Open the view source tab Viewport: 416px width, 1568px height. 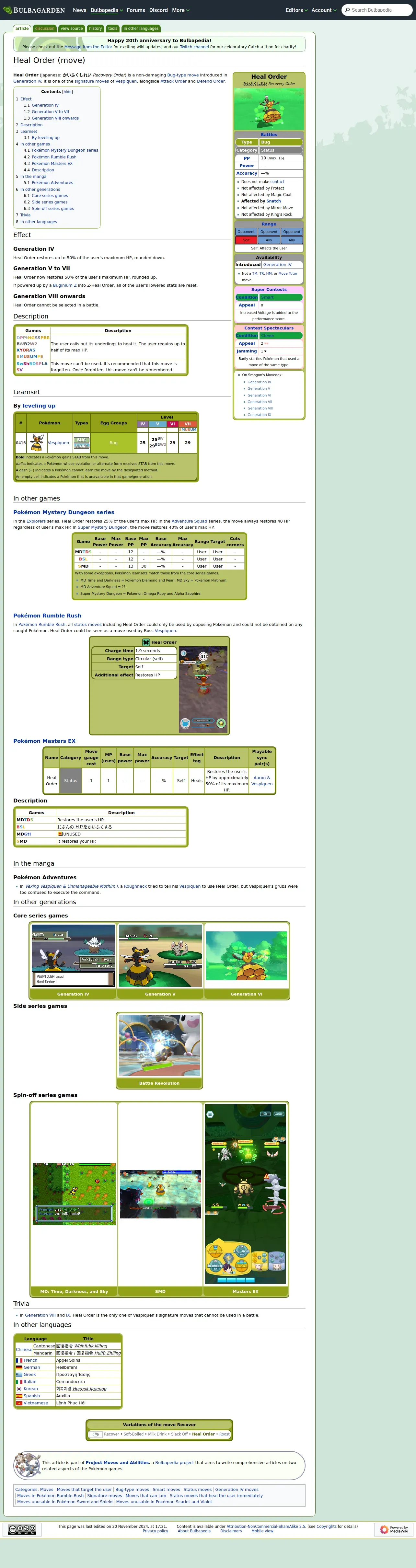[72, 29]
